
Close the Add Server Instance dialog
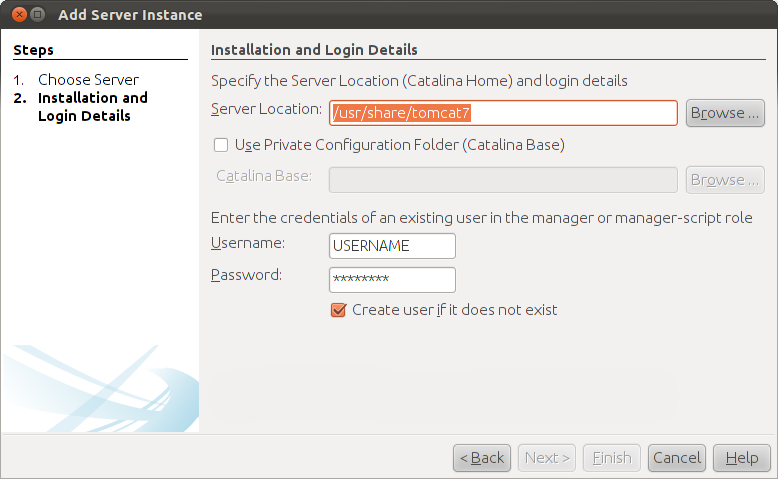[19, 14]
